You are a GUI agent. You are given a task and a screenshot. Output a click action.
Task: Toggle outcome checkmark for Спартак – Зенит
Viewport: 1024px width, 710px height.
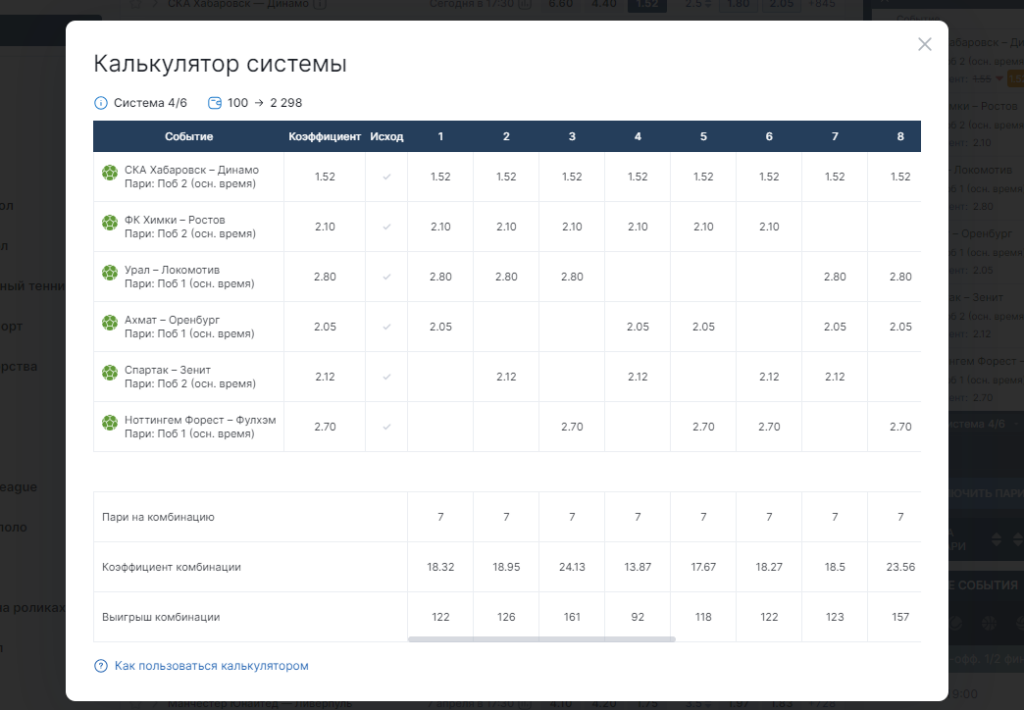(387, 377)
